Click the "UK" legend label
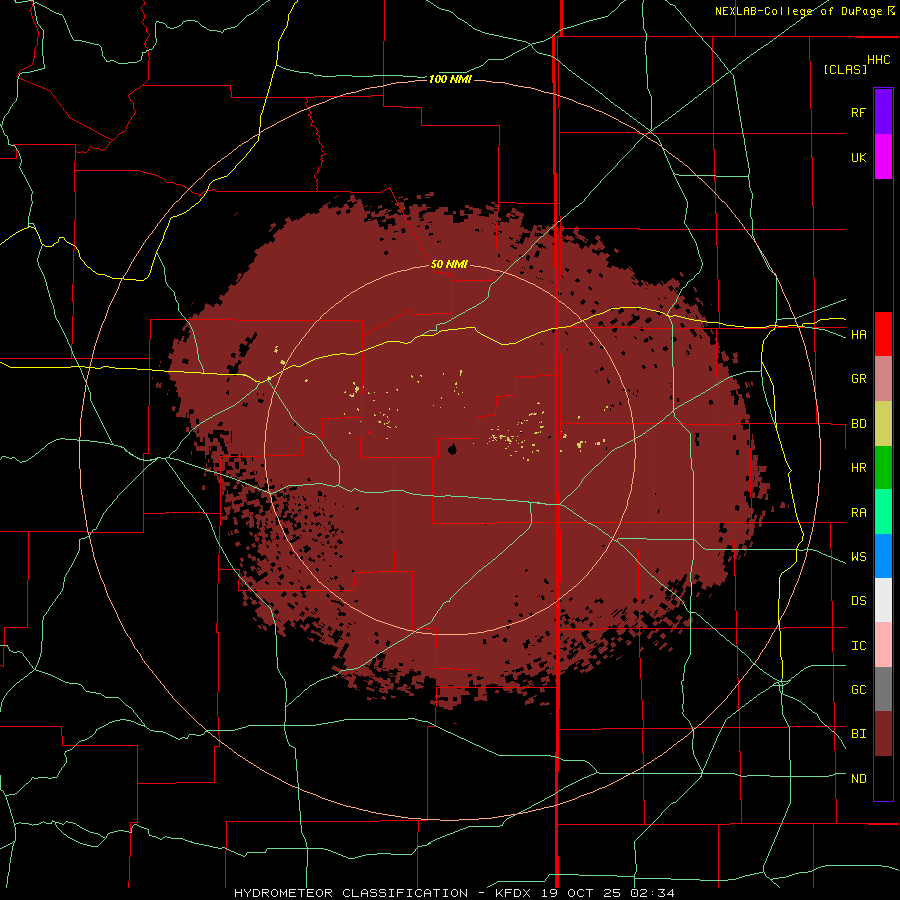This screenshot has height=900, width=900. [858, 157]
